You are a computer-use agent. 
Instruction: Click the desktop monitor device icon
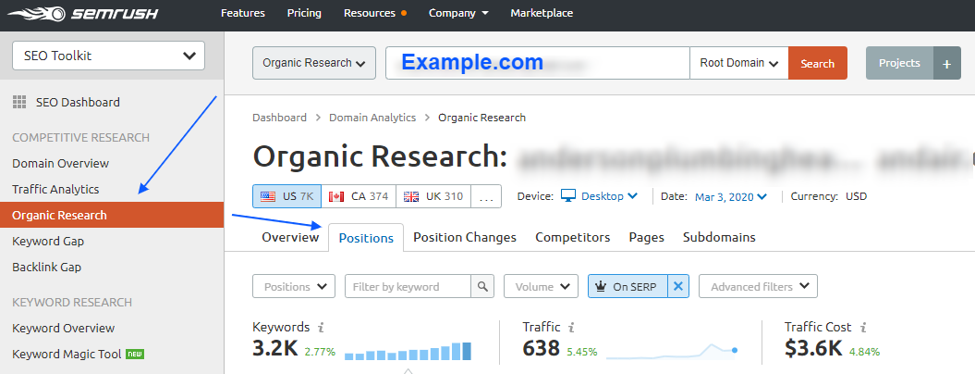[x=568, y=196]
